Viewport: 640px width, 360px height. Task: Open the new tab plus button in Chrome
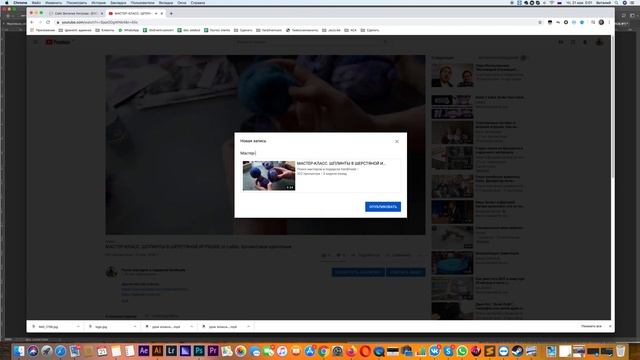171,13
